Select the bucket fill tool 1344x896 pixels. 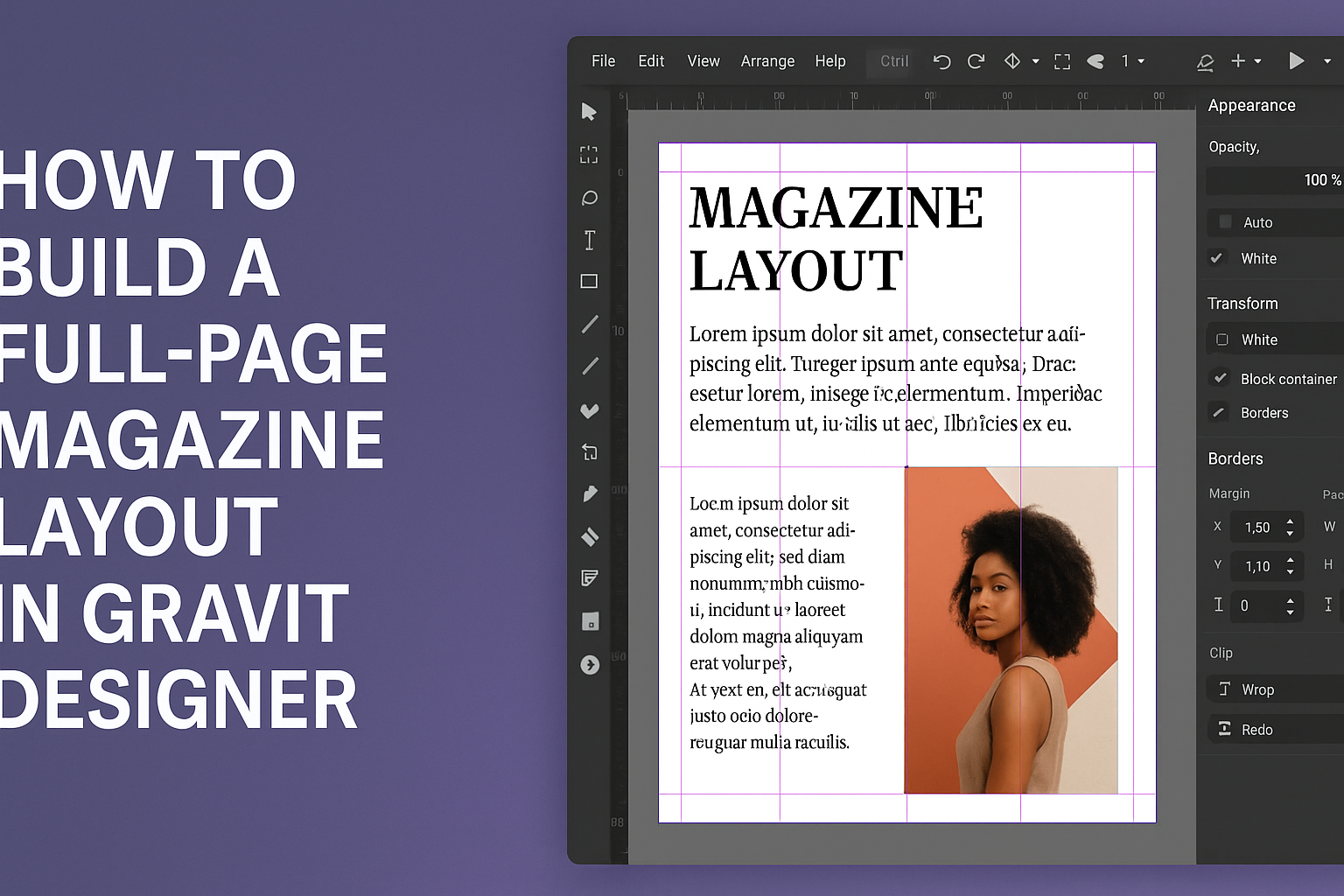click(x=590, y=536)
